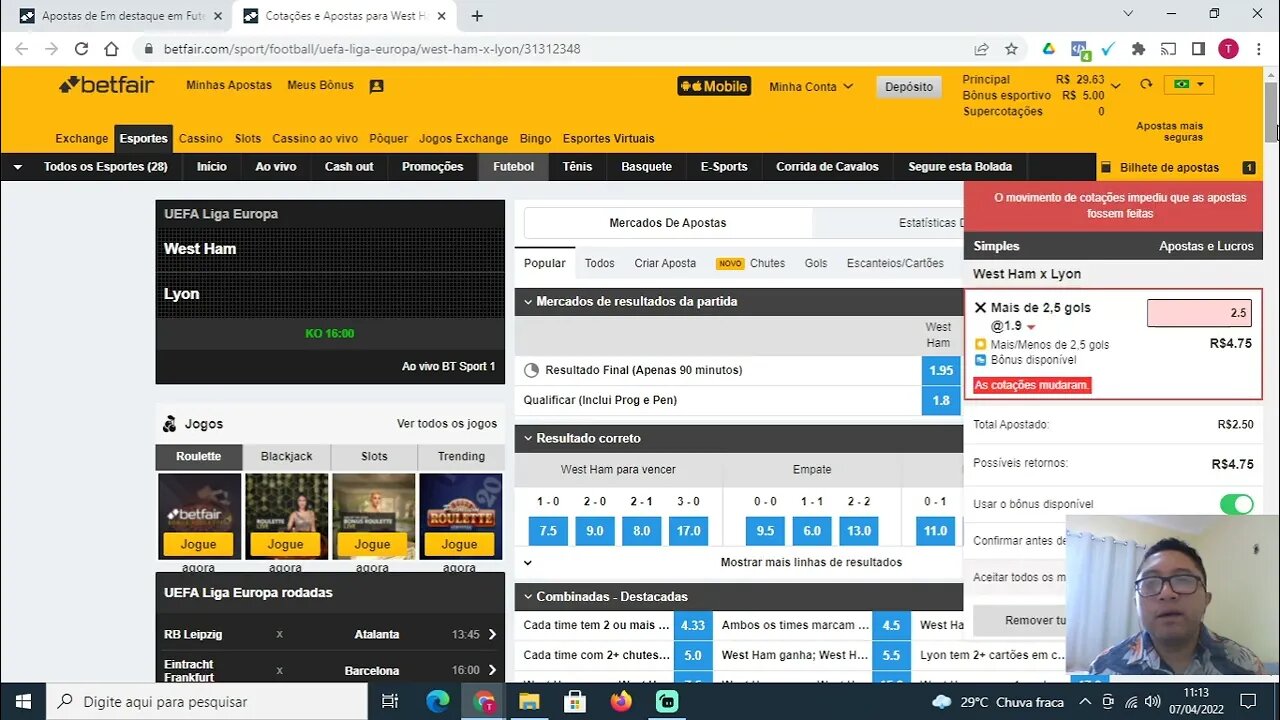
Task: Open the Brazil flag language selector
Action: [x=1189, y=84]
